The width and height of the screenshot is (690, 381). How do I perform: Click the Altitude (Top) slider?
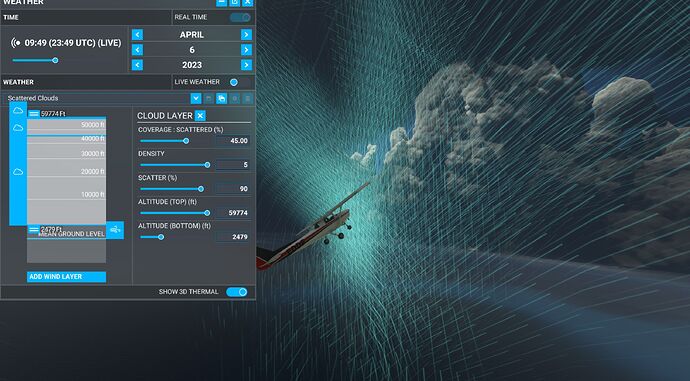(175, 213)
